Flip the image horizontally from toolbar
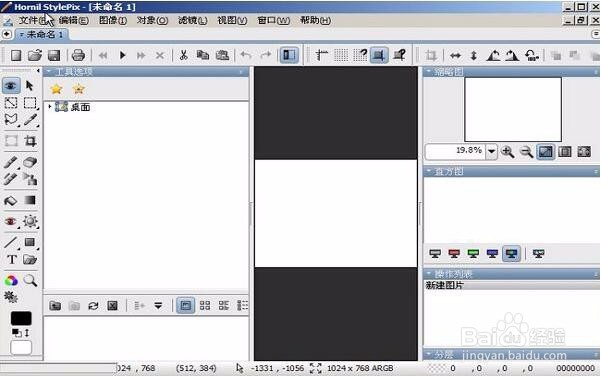Image resolution: width=601 pixels, height=377 pixels. pos(455,56)
